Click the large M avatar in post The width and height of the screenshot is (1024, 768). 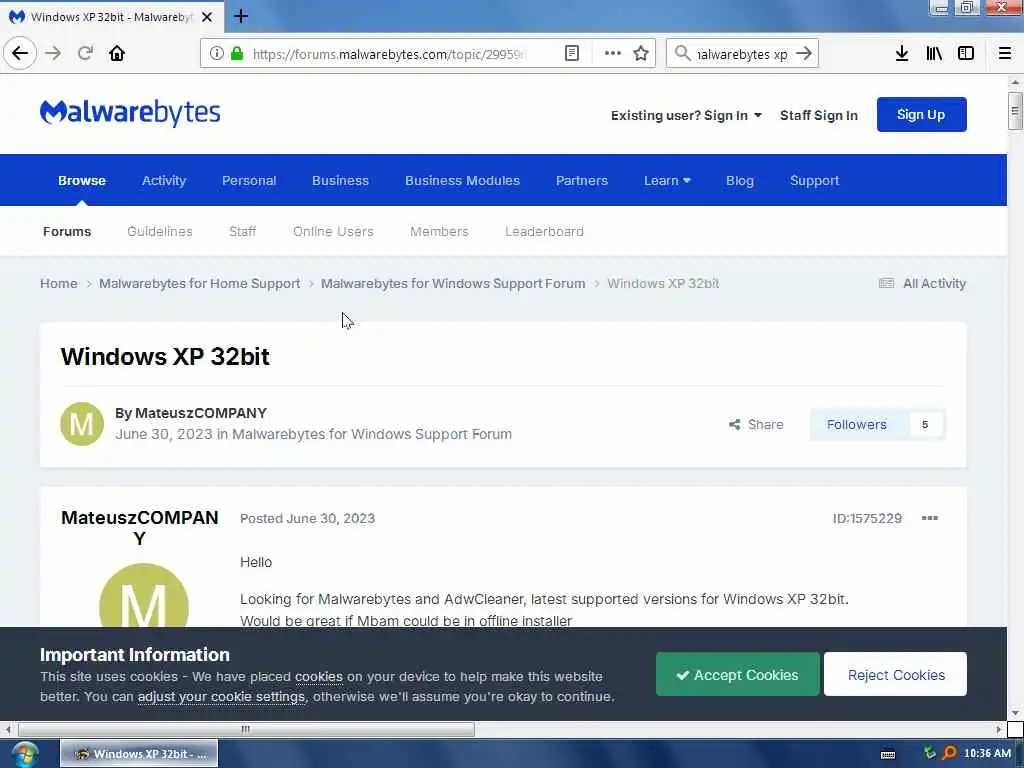(x=144, y=596)
